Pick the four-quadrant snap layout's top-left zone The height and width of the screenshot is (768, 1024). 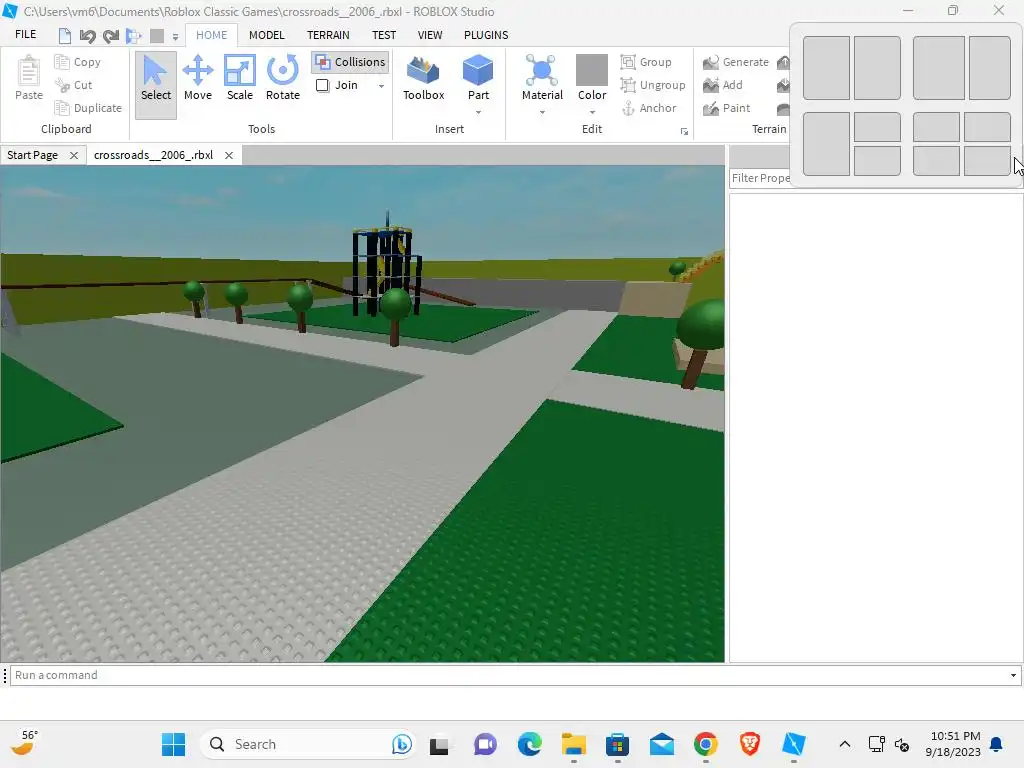point(936,127)
